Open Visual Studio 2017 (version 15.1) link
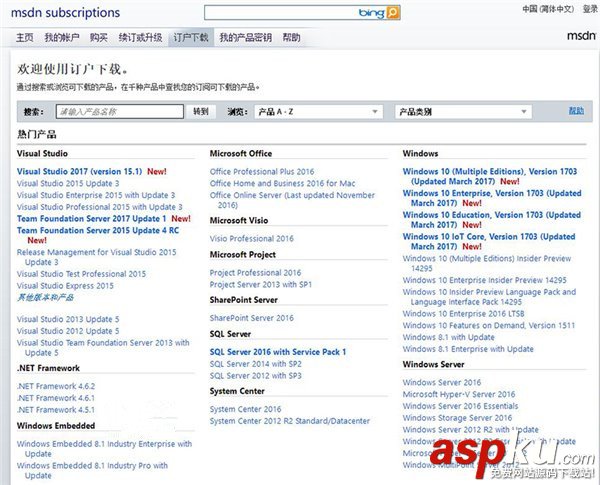This screenshot has height=485, width=600. (x=80, y=171)
